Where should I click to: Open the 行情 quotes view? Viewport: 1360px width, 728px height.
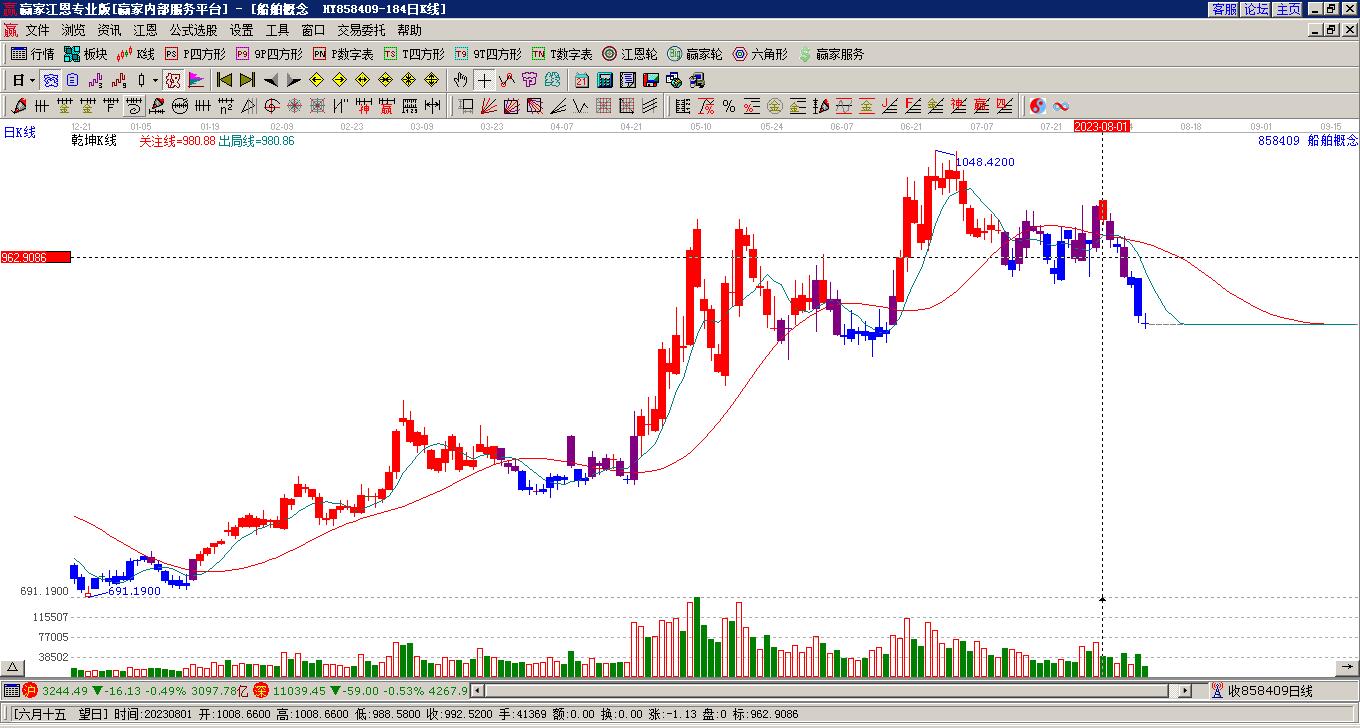tap(33, 54)
